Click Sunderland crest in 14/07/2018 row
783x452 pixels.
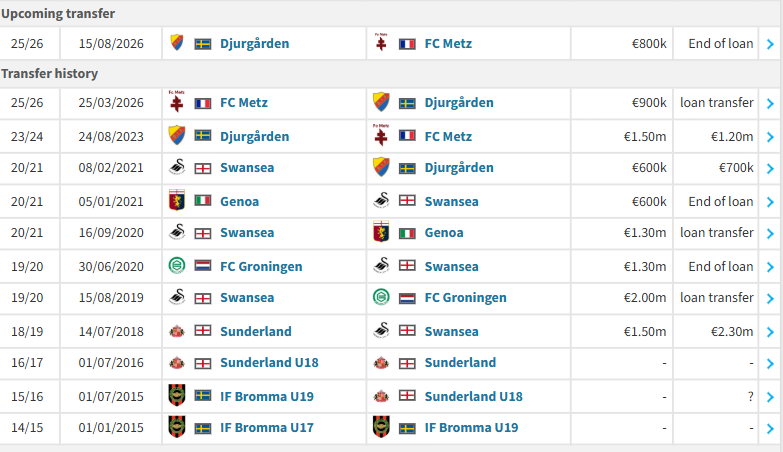(x=177, y=331)
